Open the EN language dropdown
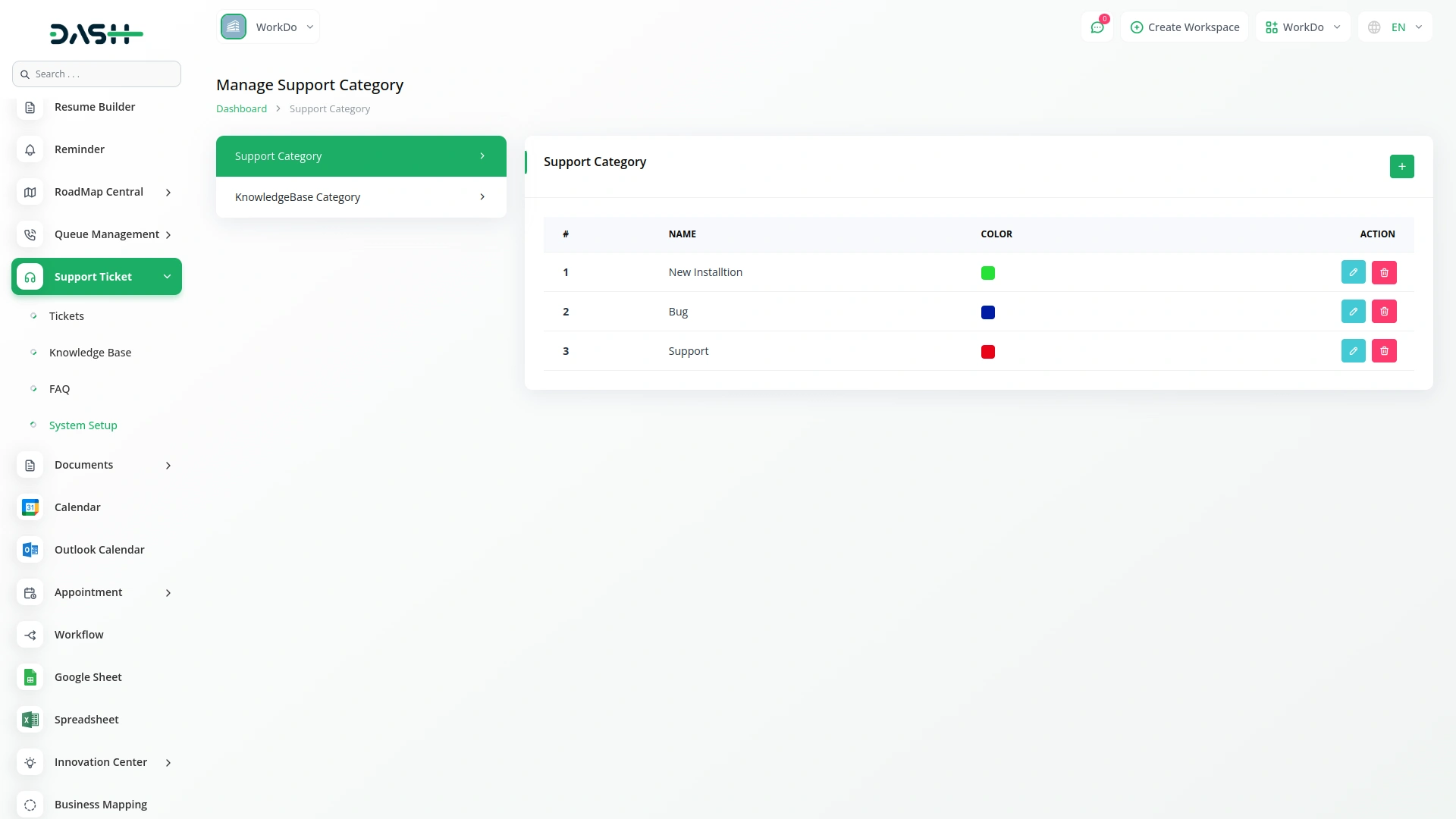 coord(1395,27)
